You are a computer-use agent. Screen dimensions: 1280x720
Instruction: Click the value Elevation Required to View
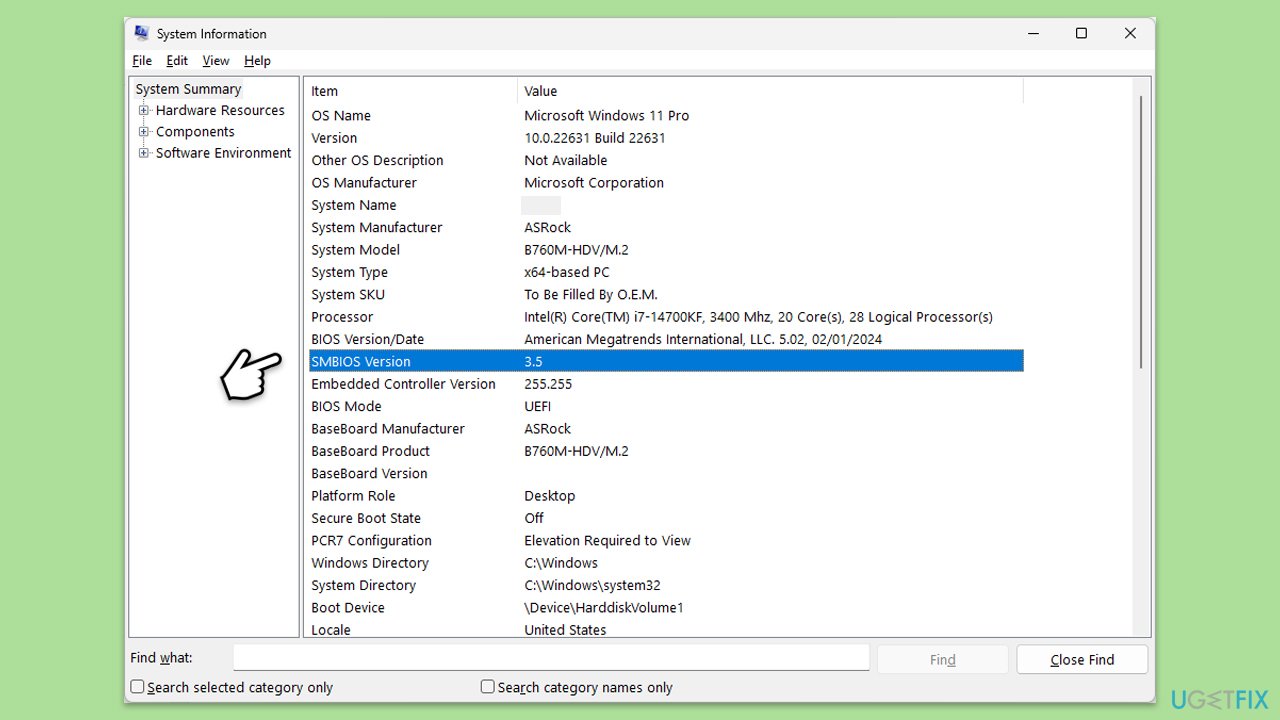[607, 540]
